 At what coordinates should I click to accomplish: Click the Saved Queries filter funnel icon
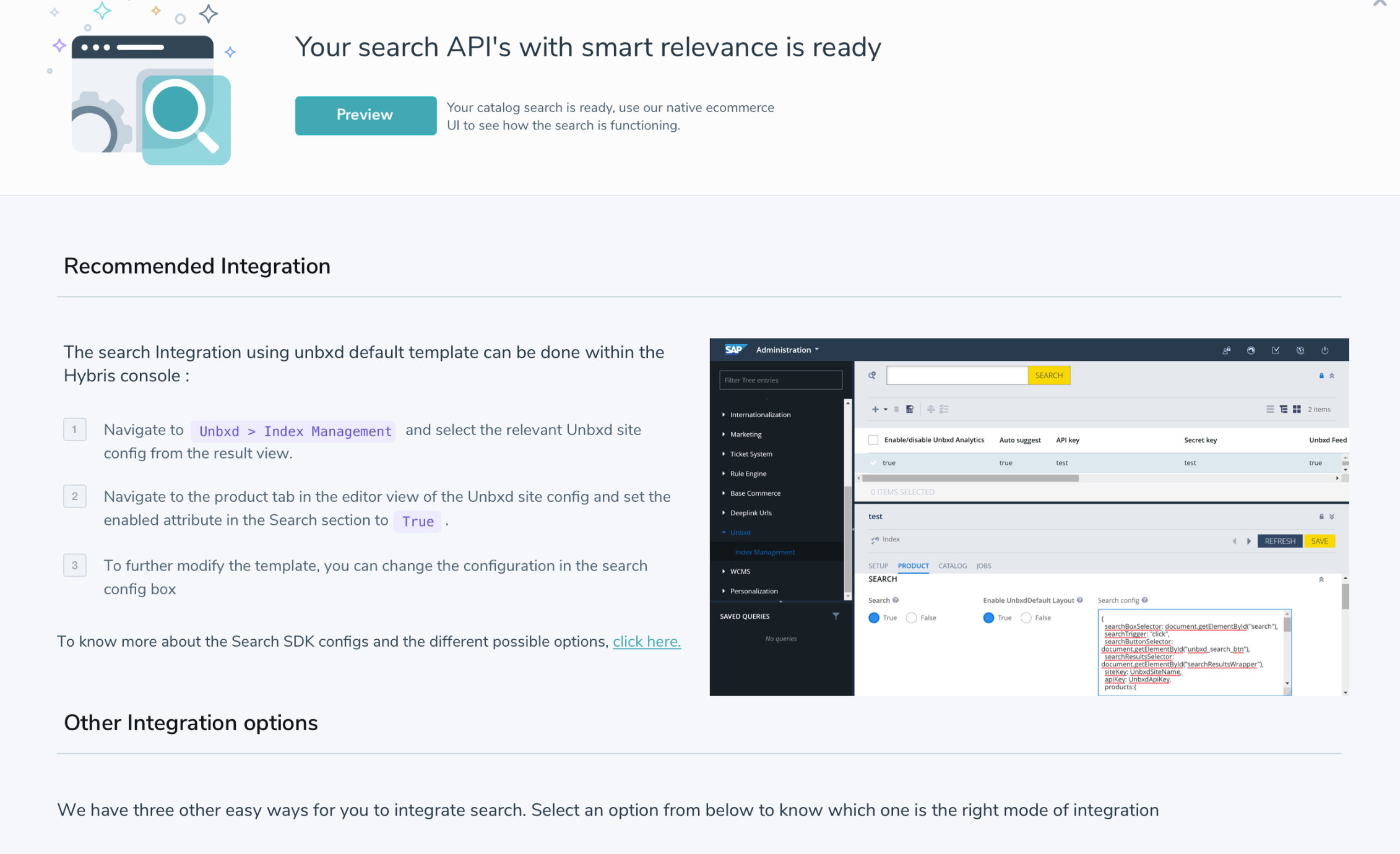click(x=836, y=616)
